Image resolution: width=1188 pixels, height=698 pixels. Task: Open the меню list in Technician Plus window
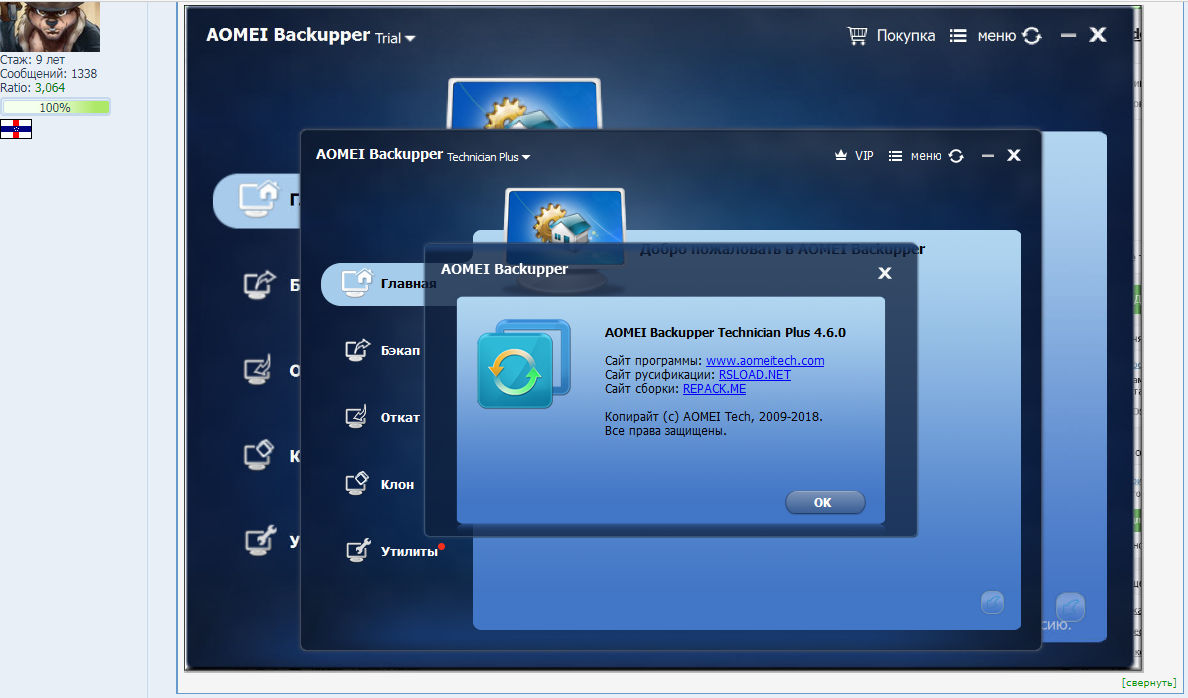pyautogui.click(x=914, y=156)
